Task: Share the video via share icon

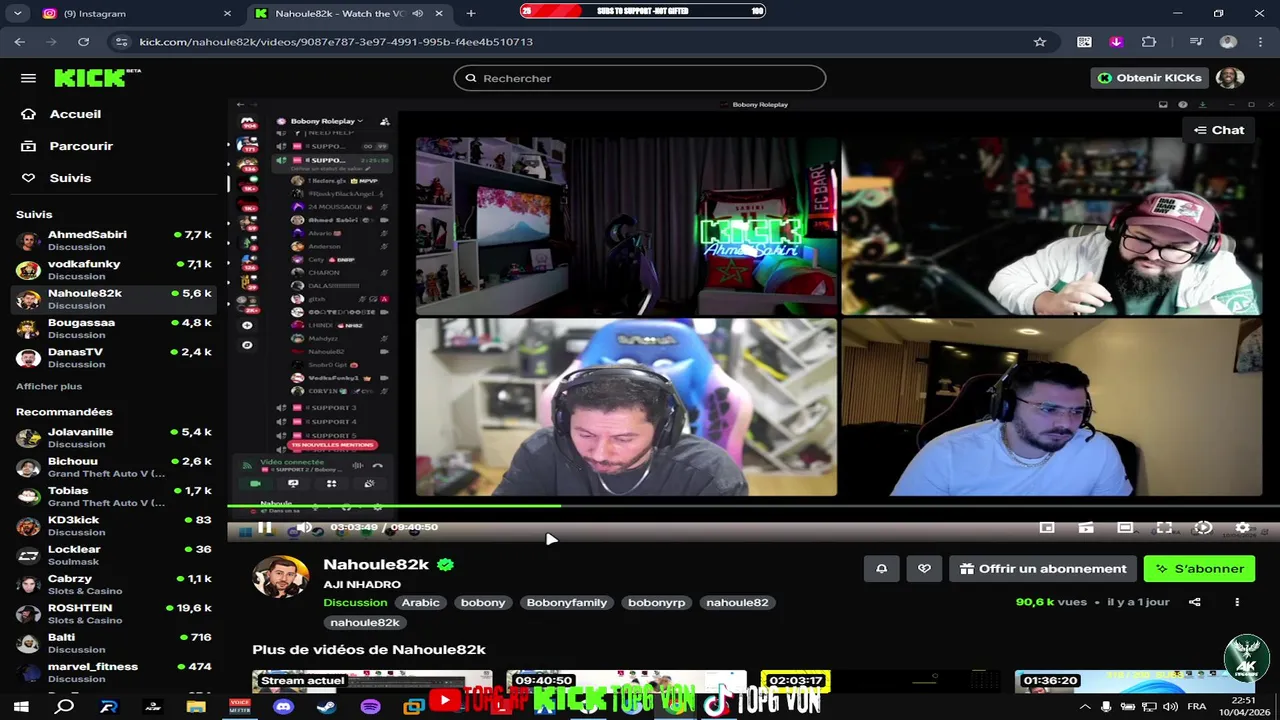Action: 1194,602
